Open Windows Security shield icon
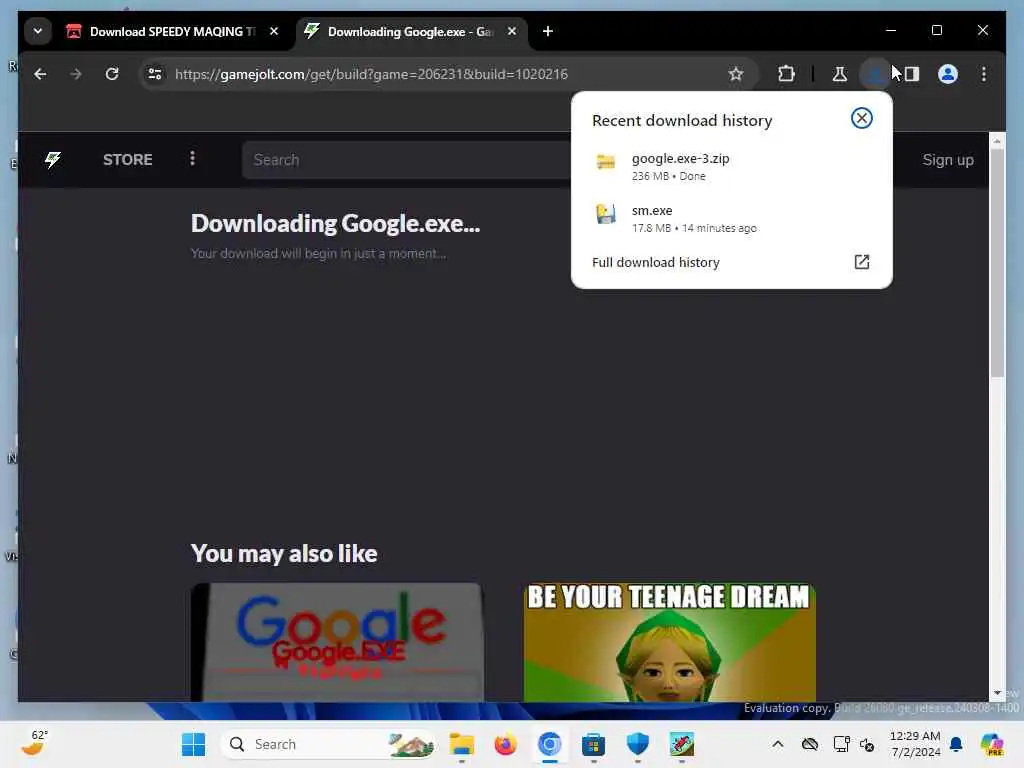The image size is (1024, 768). click(637, 744)
